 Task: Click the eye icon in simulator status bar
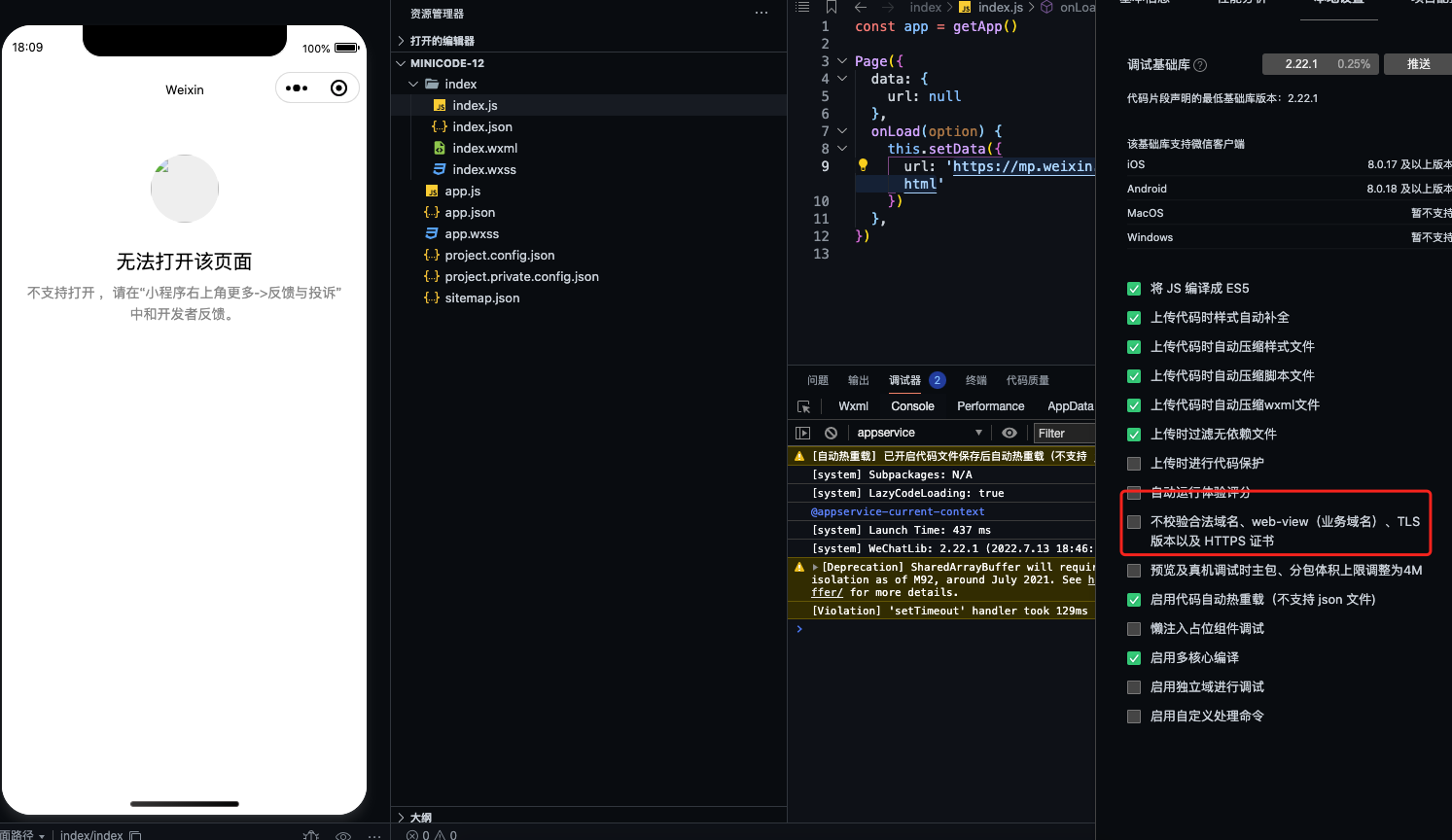coord(343,835)
